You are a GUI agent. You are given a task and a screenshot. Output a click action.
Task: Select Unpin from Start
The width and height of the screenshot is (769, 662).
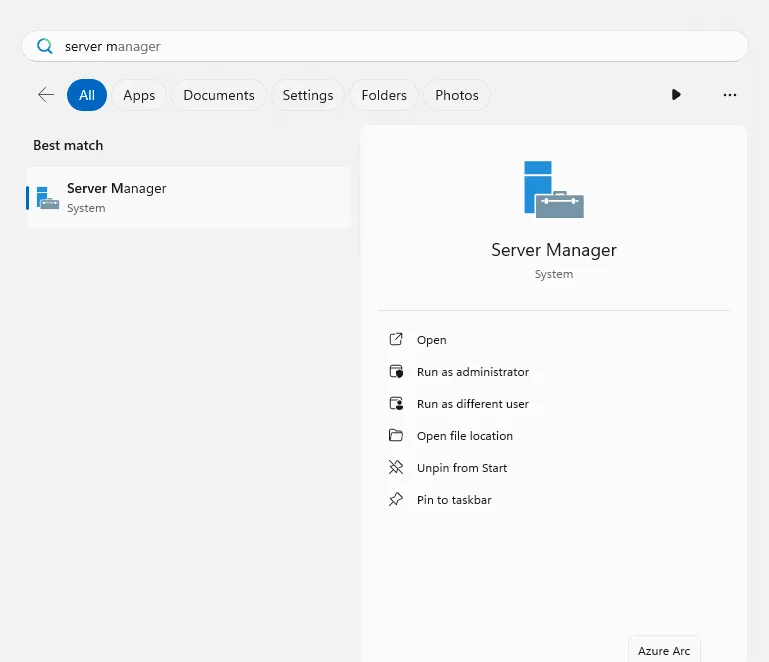point(461,468)
